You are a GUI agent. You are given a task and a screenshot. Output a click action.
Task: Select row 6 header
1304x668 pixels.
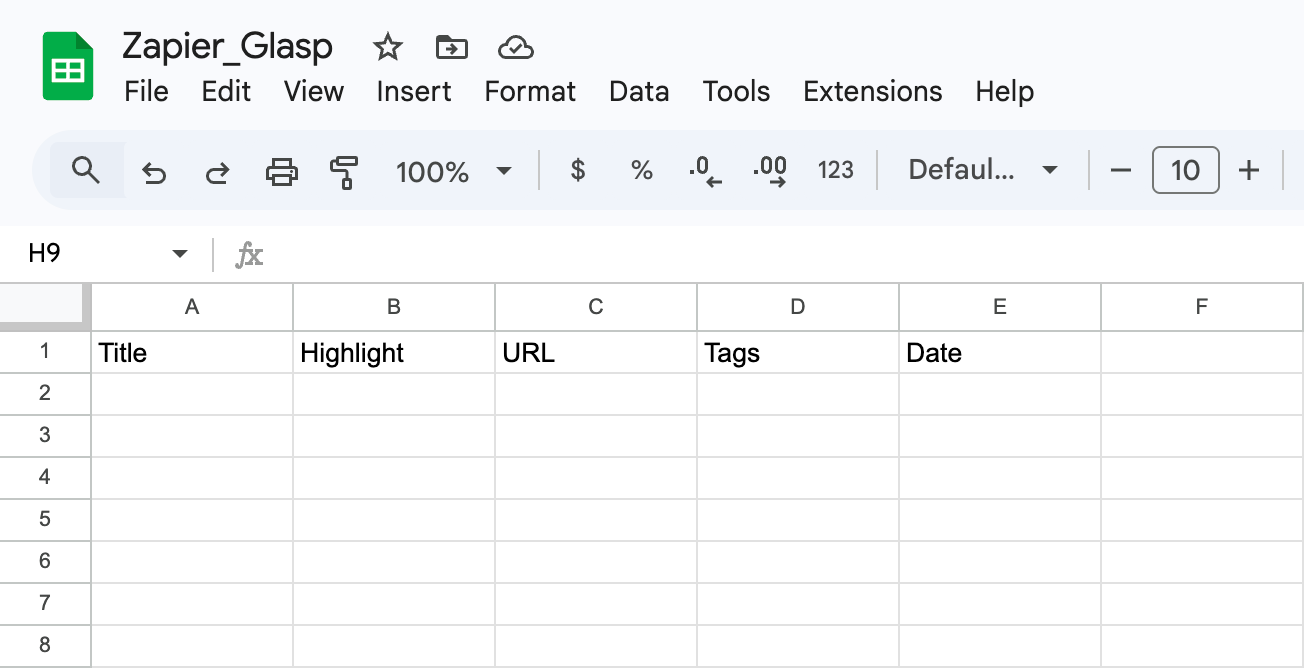click(x=45, y=562)
